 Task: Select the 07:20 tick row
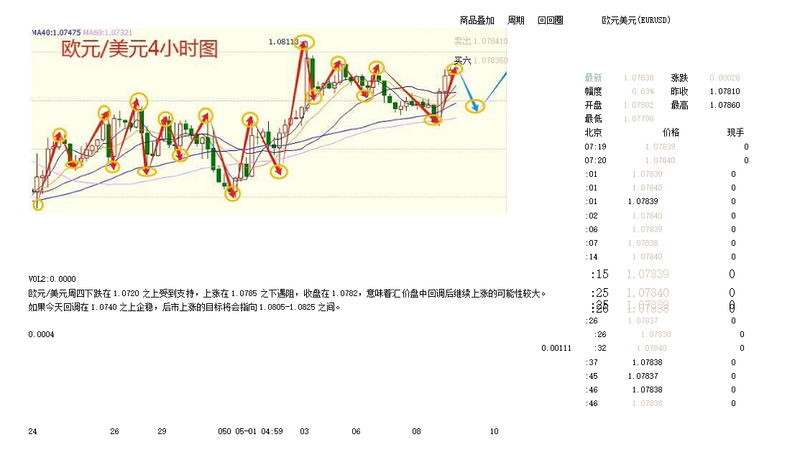point(666,160)
